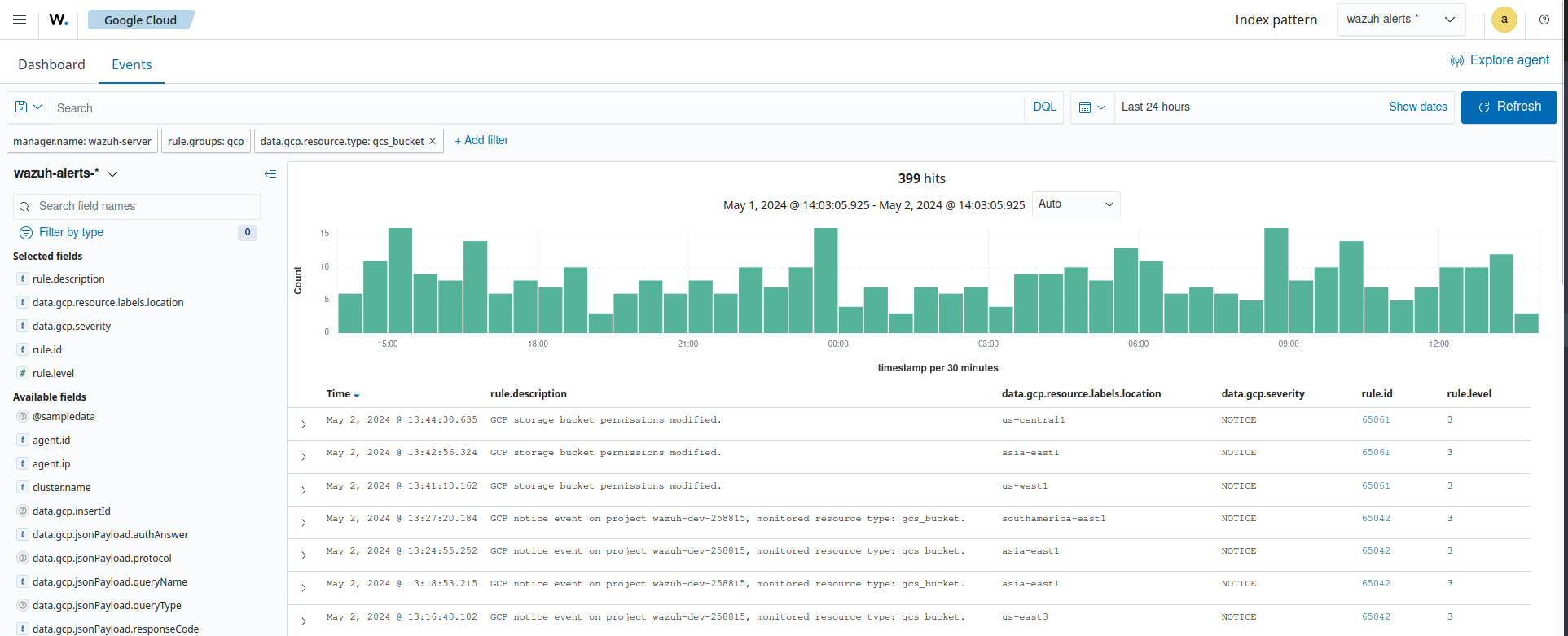Click the Add filter link
Screen dimensions: 1568x636
click(x=481, y=140)
